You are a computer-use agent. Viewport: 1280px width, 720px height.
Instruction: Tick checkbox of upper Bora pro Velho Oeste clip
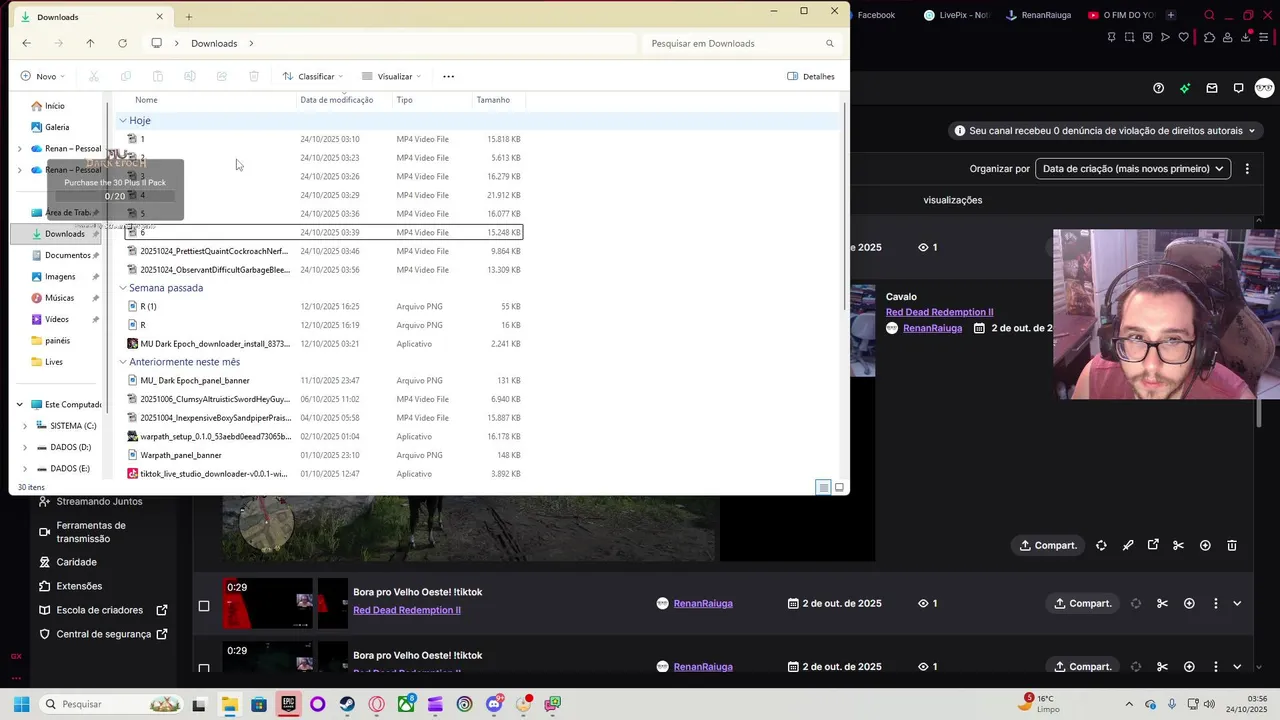(x=204, y=606)
